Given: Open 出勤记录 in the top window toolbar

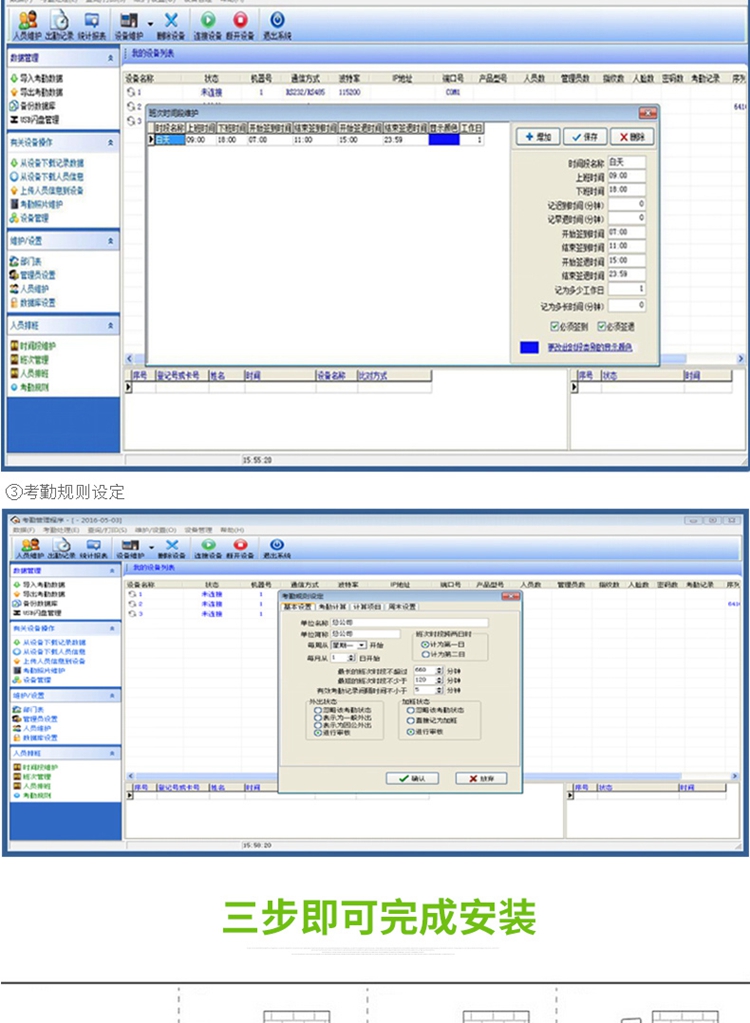Looking at the screenshot, I should click(x=59, y=21).
